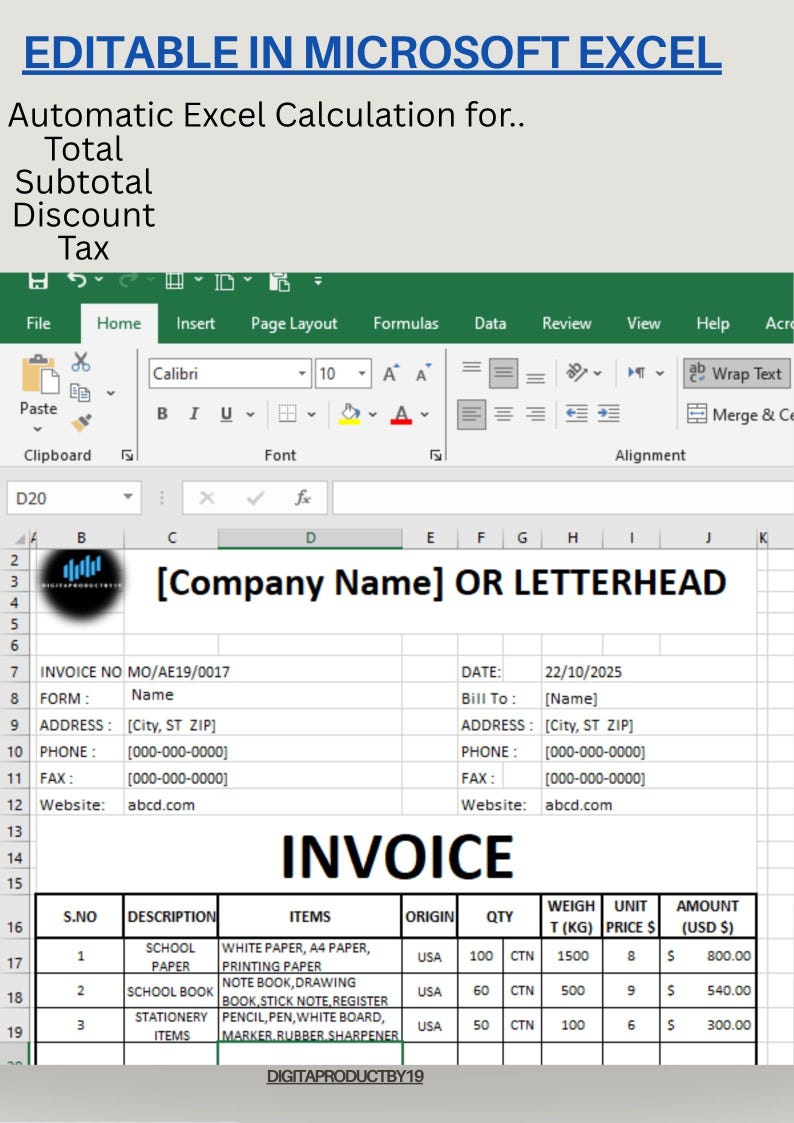The image size is (794, 1123).
Task: Toggle Underline formatting
Action: point(226,414)
